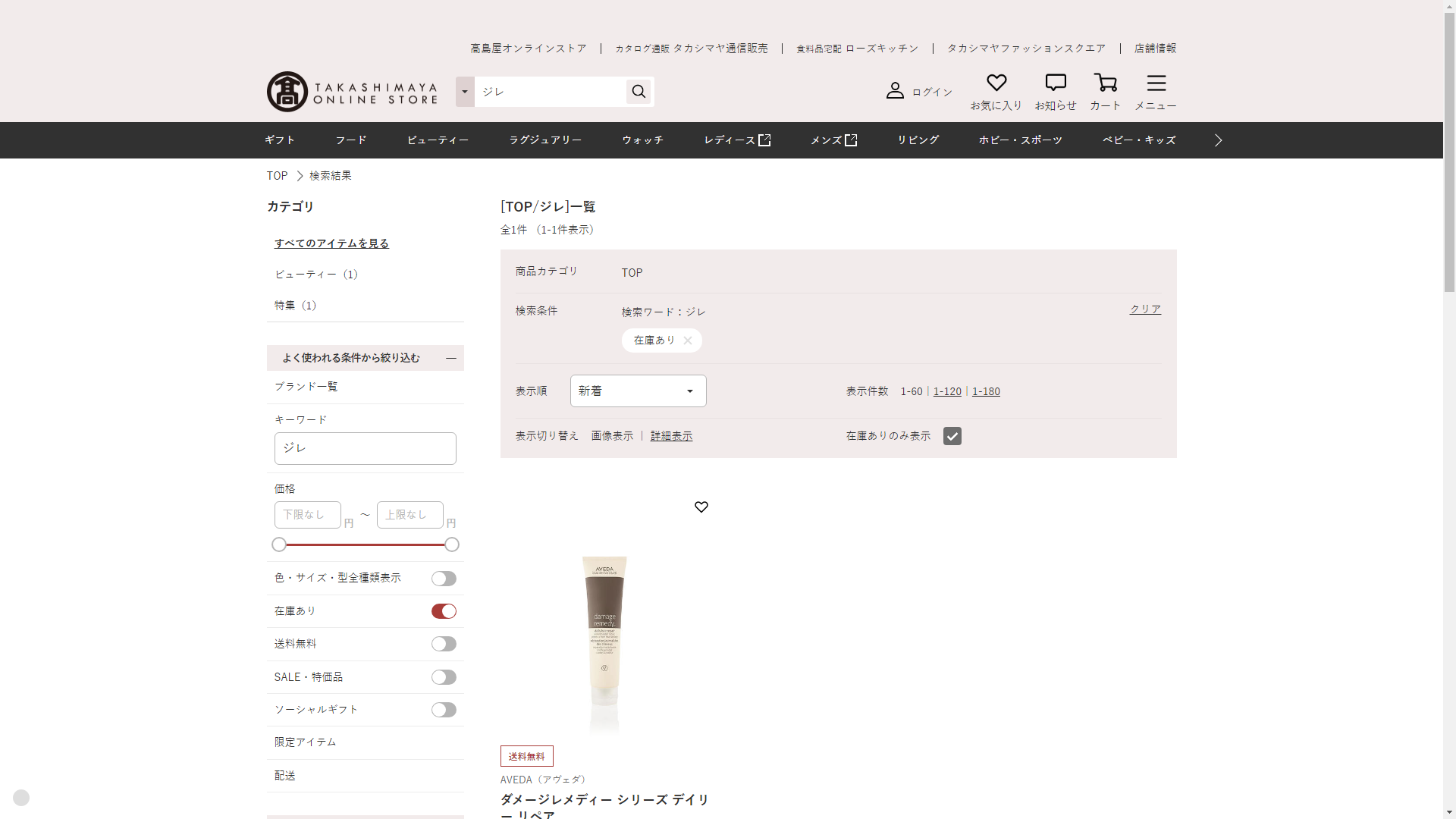
Task: Open the favorites heart icon in header
Action: (996, 83)
